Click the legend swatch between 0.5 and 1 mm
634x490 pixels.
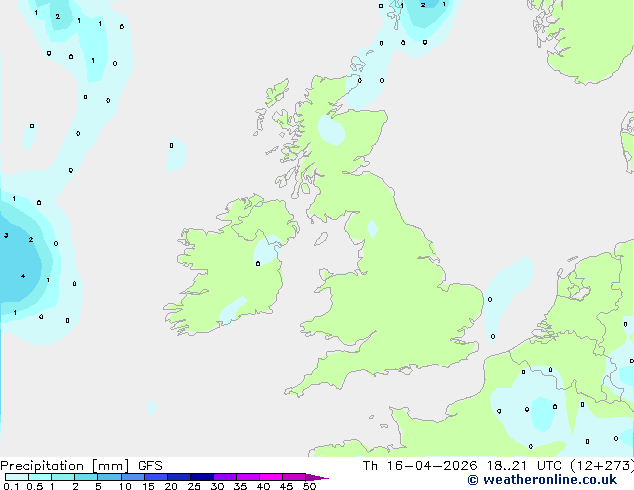pyautogui.click(x=40, y=477)
